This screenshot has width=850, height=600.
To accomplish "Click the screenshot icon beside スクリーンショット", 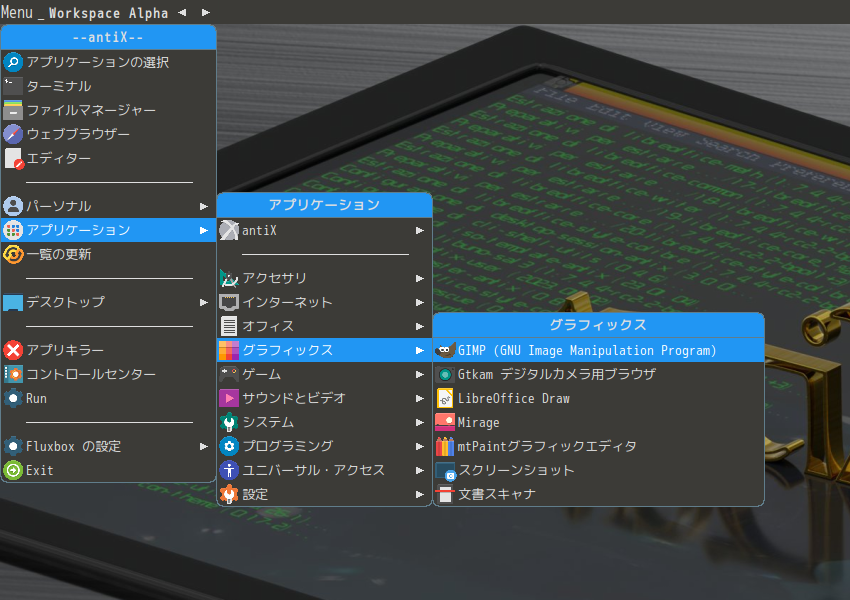I will point(446,470).
